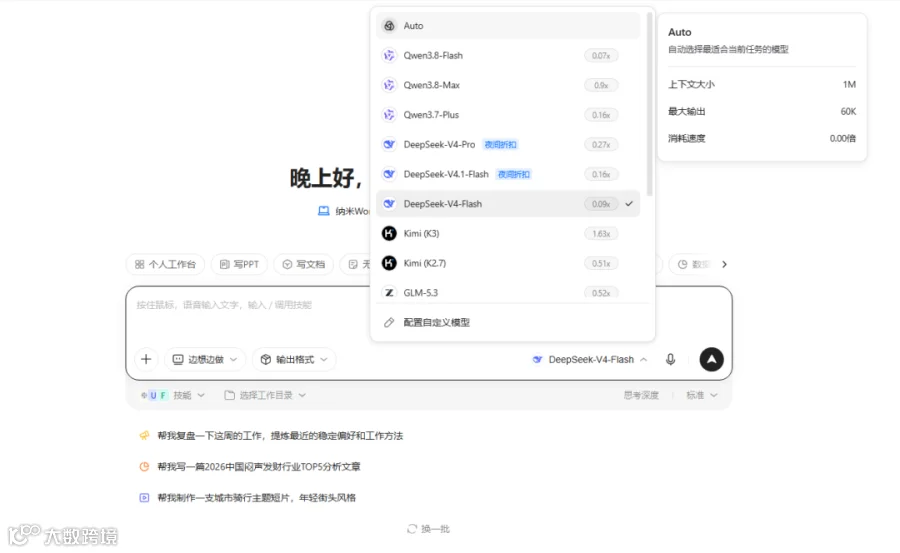Open the 边想边做 mode dropdown

click(x=205, y=359)
